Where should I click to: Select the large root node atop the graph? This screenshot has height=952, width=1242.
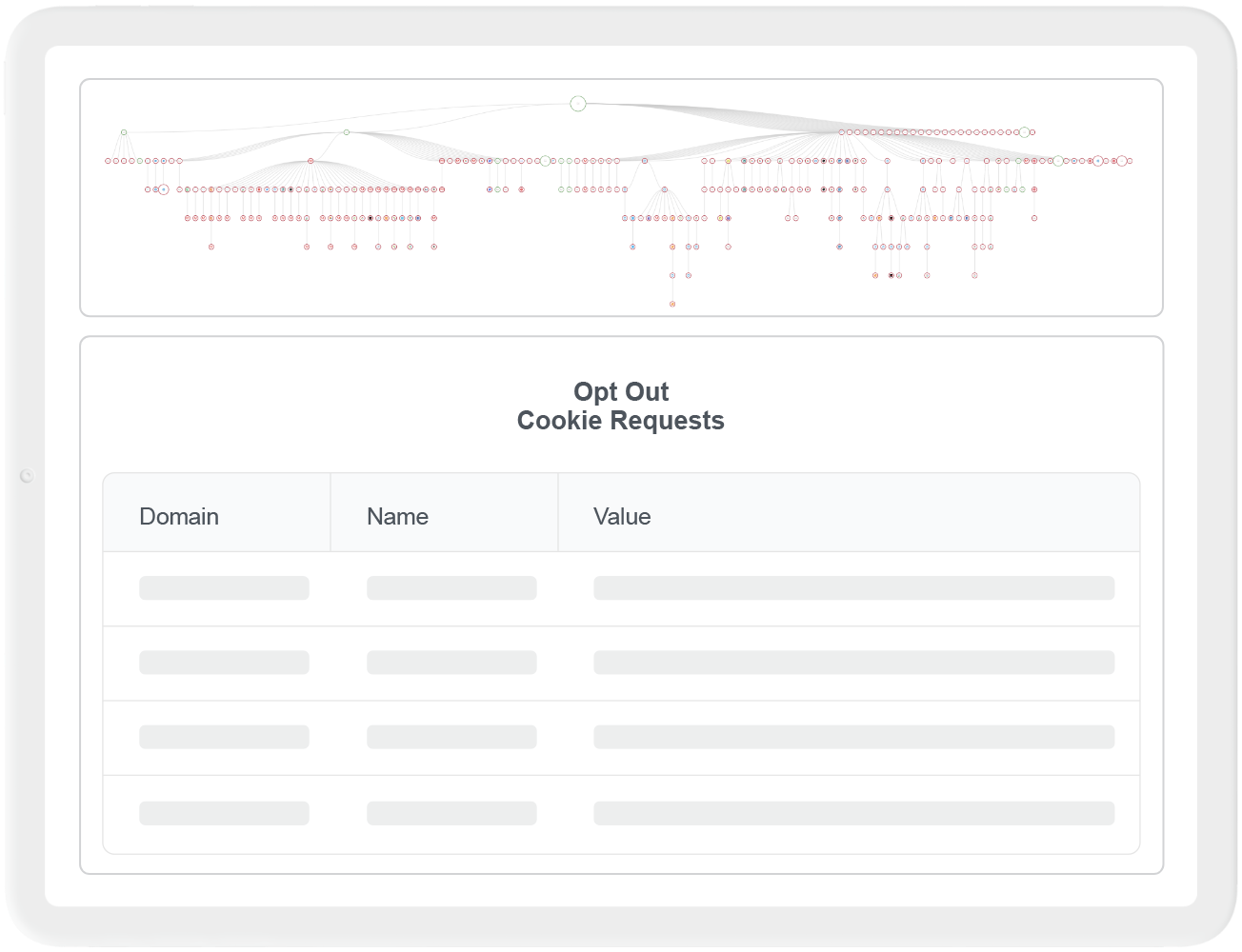coord(578,104)
